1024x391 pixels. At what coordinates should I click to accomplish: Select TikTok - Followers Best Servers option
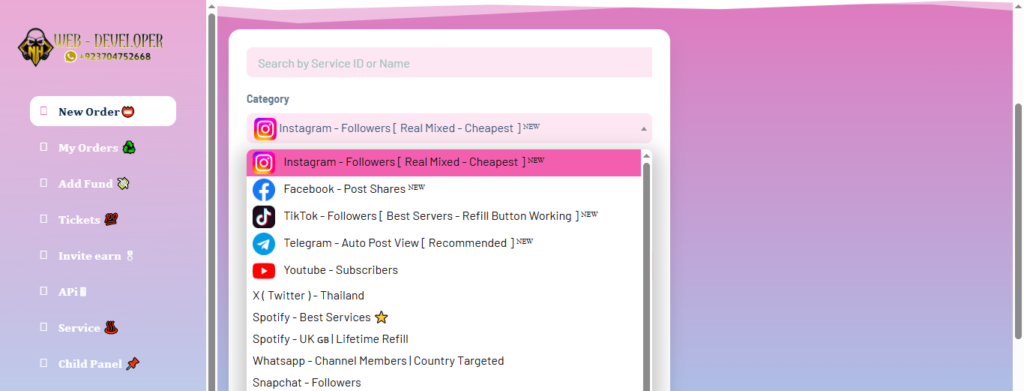click(444, 216)
